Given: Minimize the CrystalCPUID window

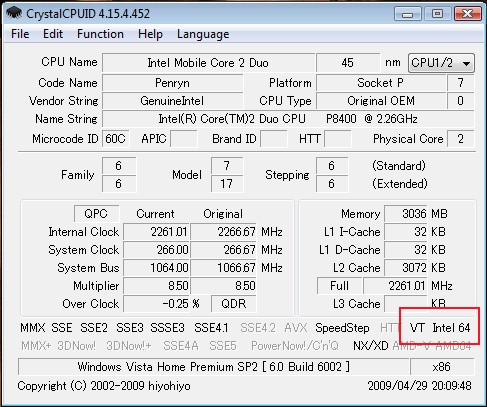Looking at the screenshot, I should (x=408, y=14).
